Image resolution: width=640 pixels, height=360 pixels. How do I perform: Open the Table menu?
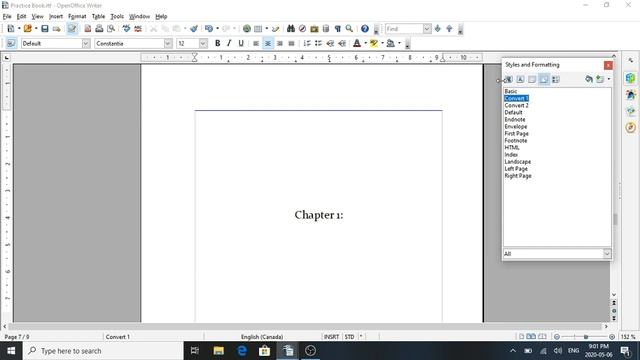tap(98, 16)
